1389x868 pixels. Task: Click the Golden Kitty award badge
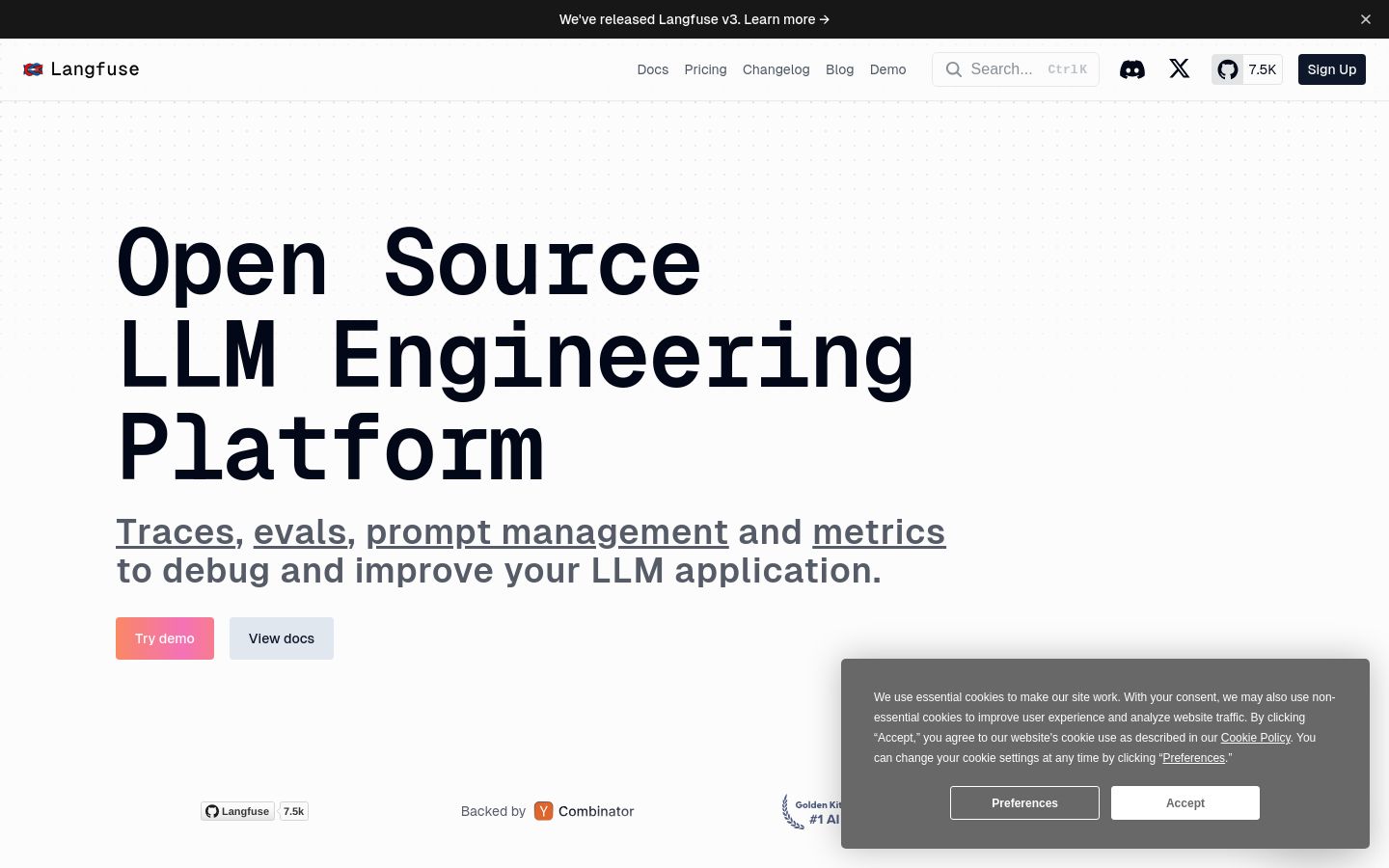(x=811, y=811)
